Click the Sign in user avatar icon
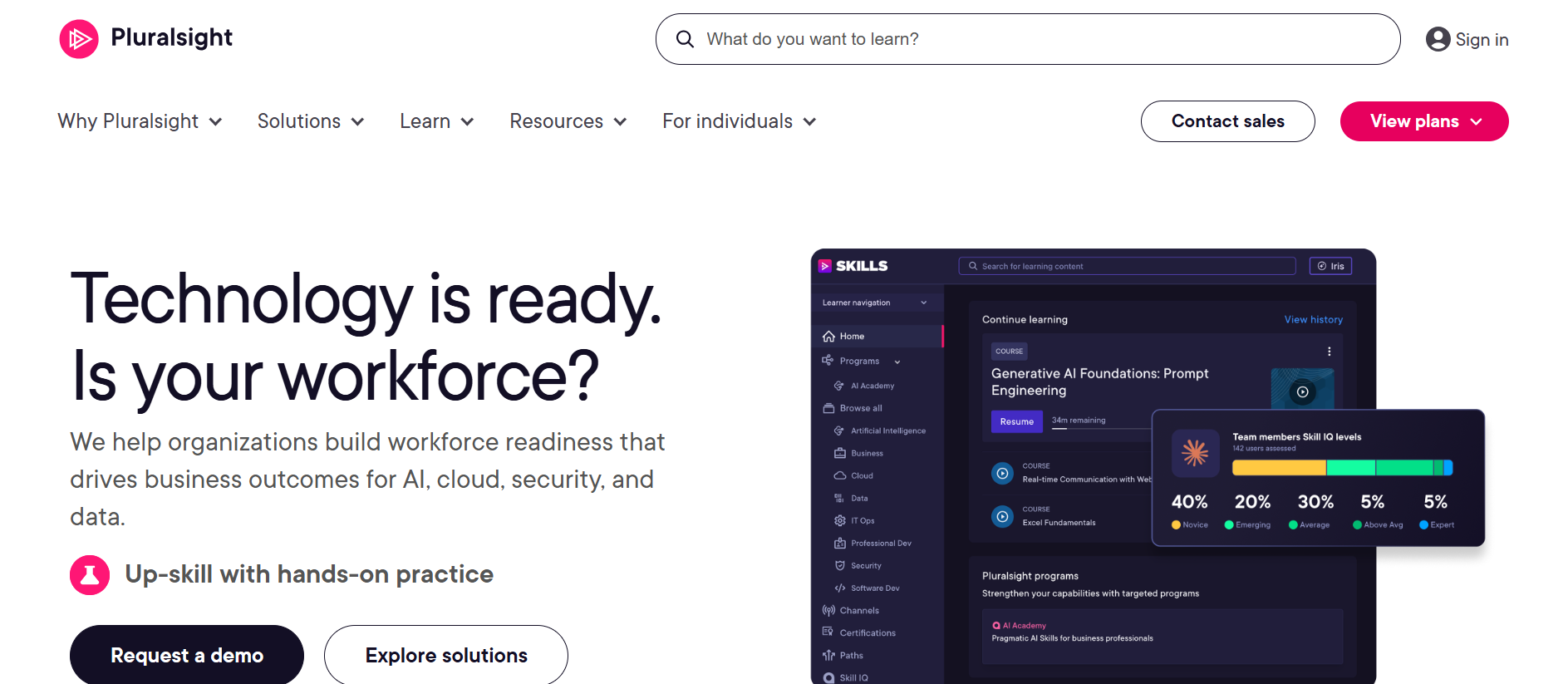1568x684 pixels. (1438, 39)
